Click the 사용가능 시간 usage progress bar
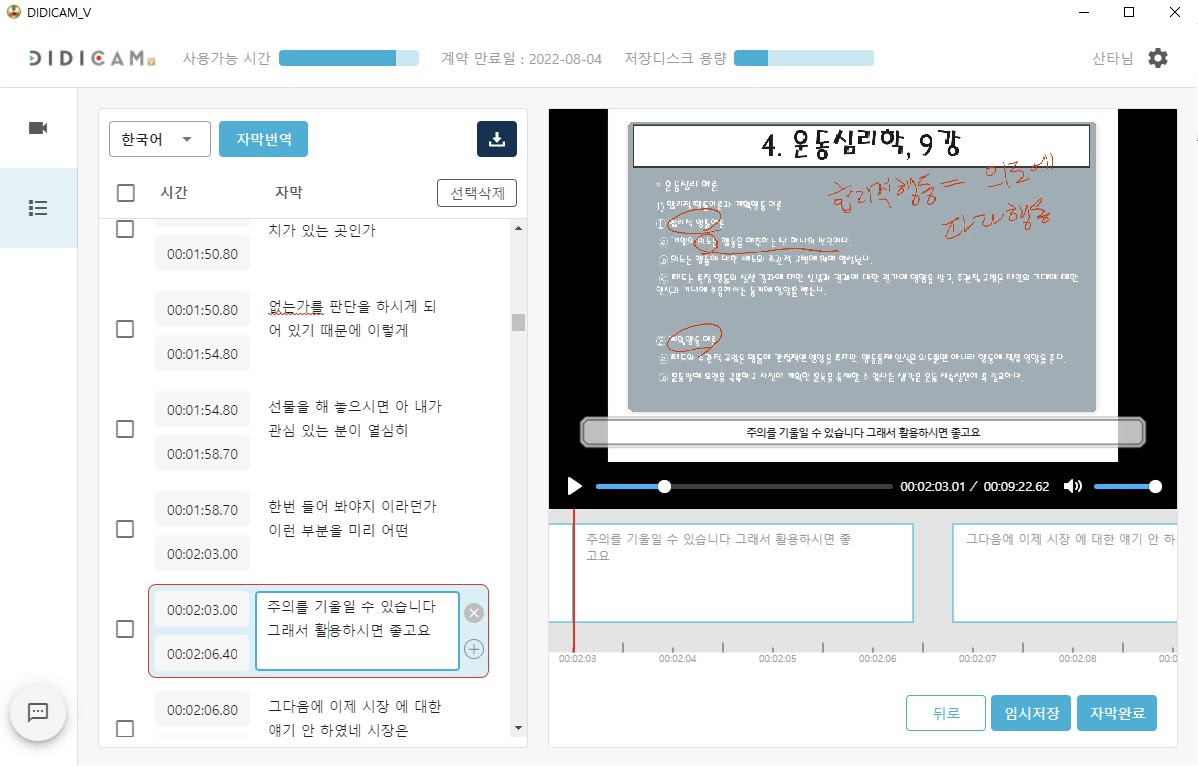The height and width of the screenshot is (766, 1198). coord(348,58)
